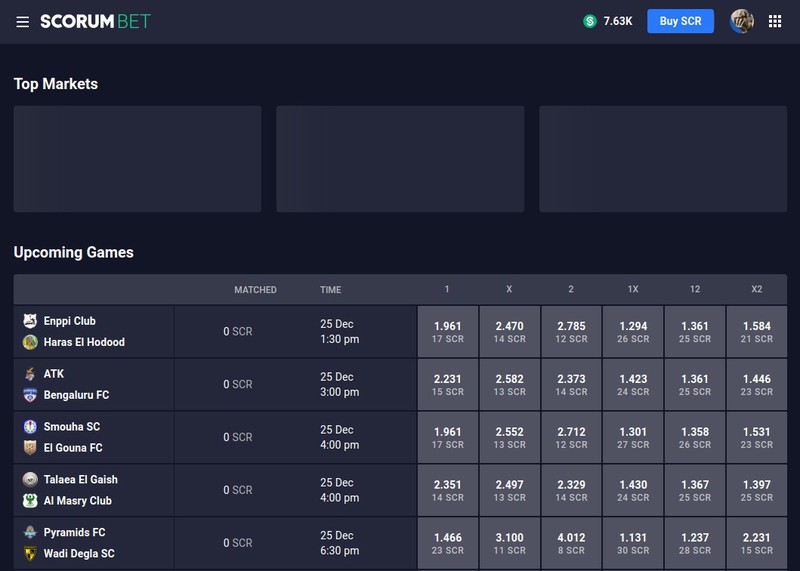Image resolution: width=800 pixels, height=571 pixels.
Task: Click the Enppi Club team logo
Action: click(30, 320)
